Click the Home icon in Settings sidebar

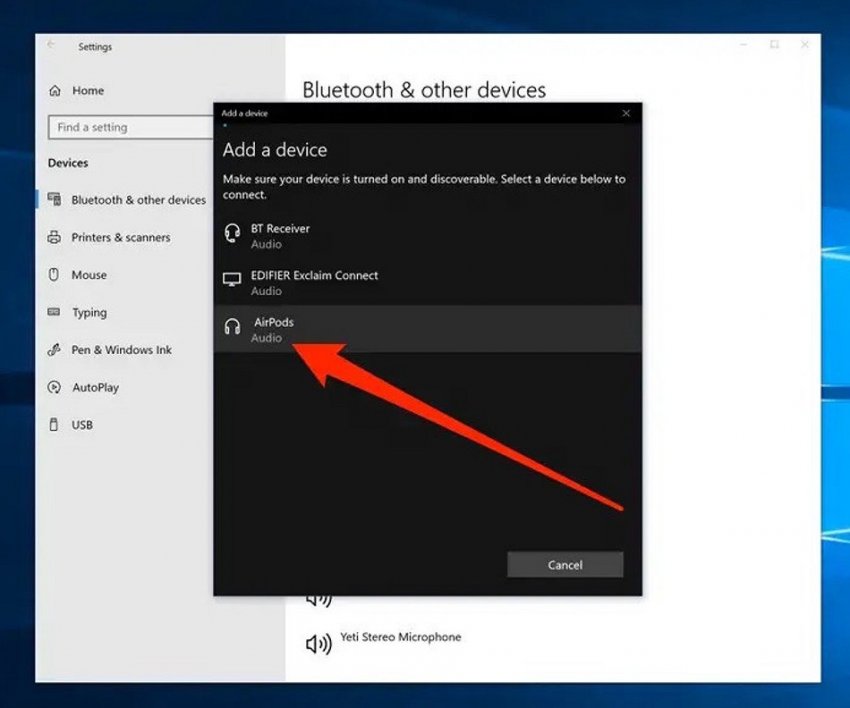coord(54,91)
